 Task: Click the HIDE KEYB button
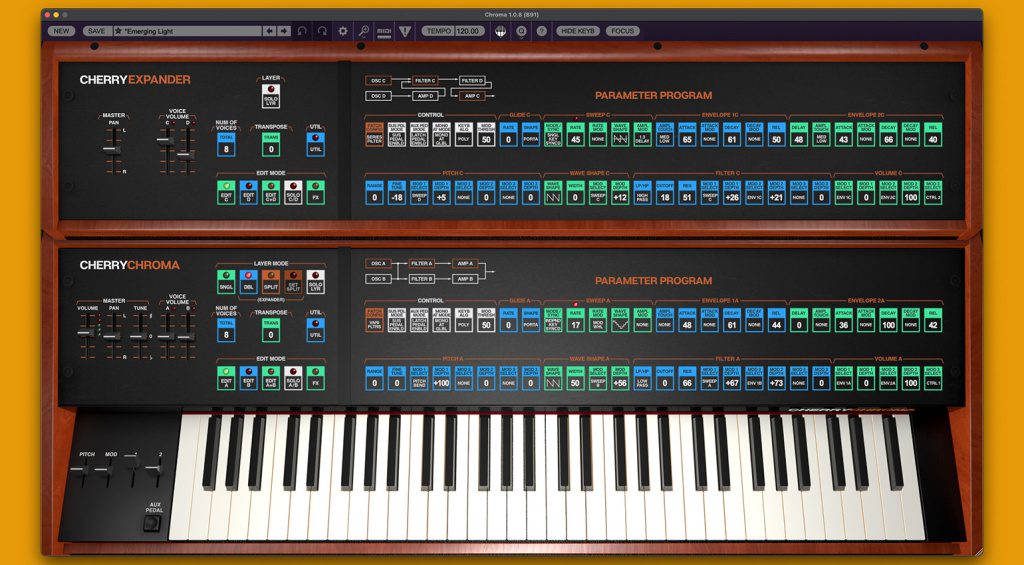point(578,31)
